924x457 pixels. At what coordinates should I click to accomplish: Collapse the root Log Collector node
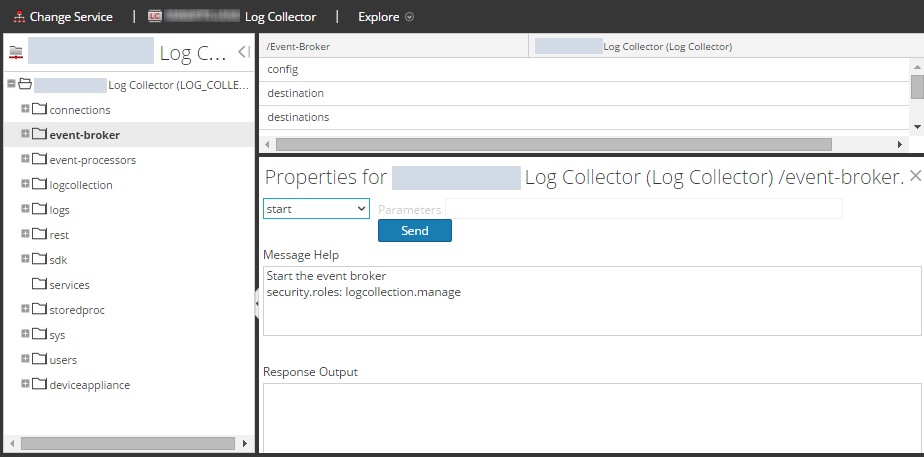coord(11,85)
